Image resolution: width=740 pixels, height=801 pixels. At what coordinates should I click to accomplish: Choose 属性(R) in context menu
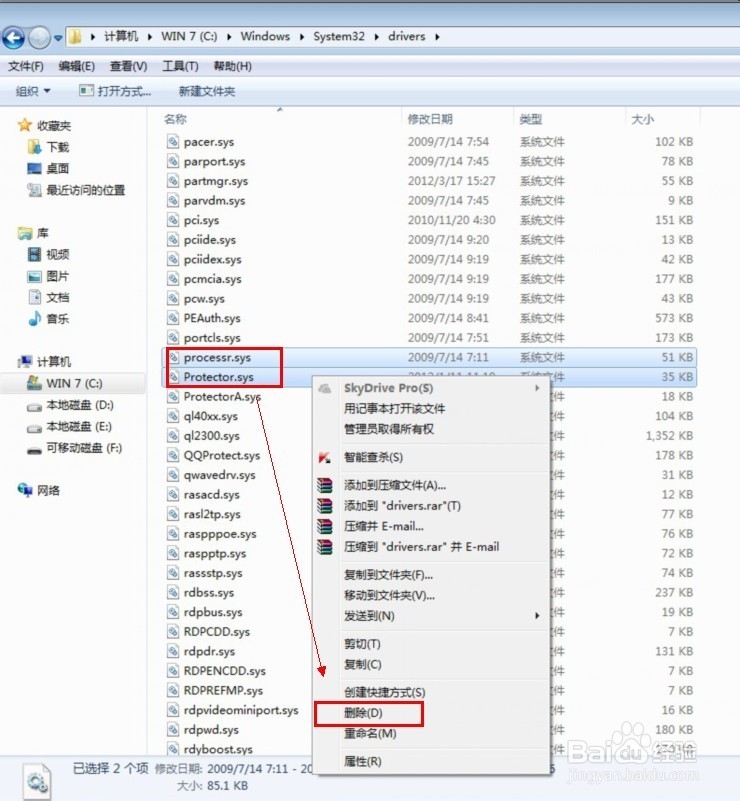point(432,762)
